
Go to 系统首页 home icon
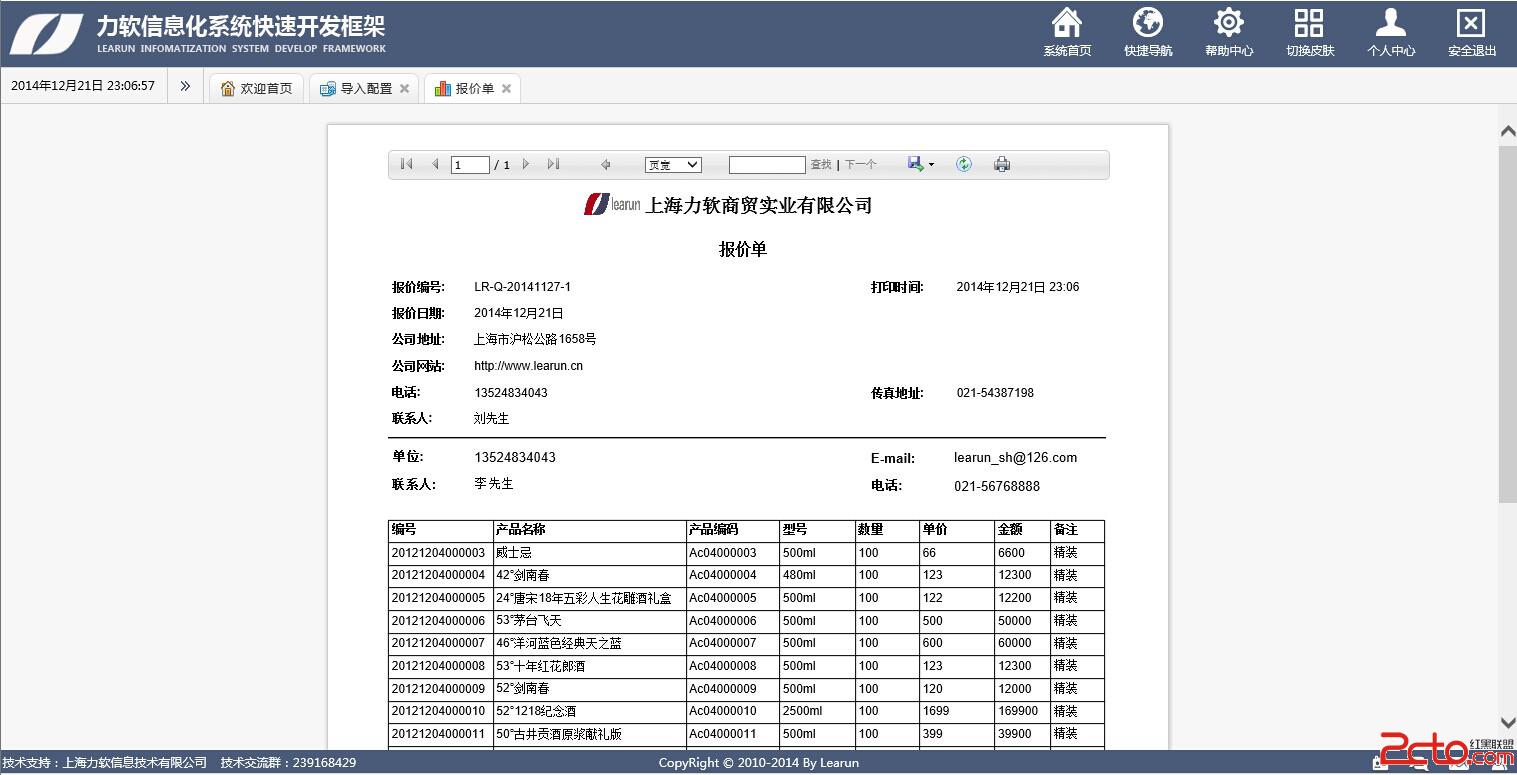(1067, 22)
